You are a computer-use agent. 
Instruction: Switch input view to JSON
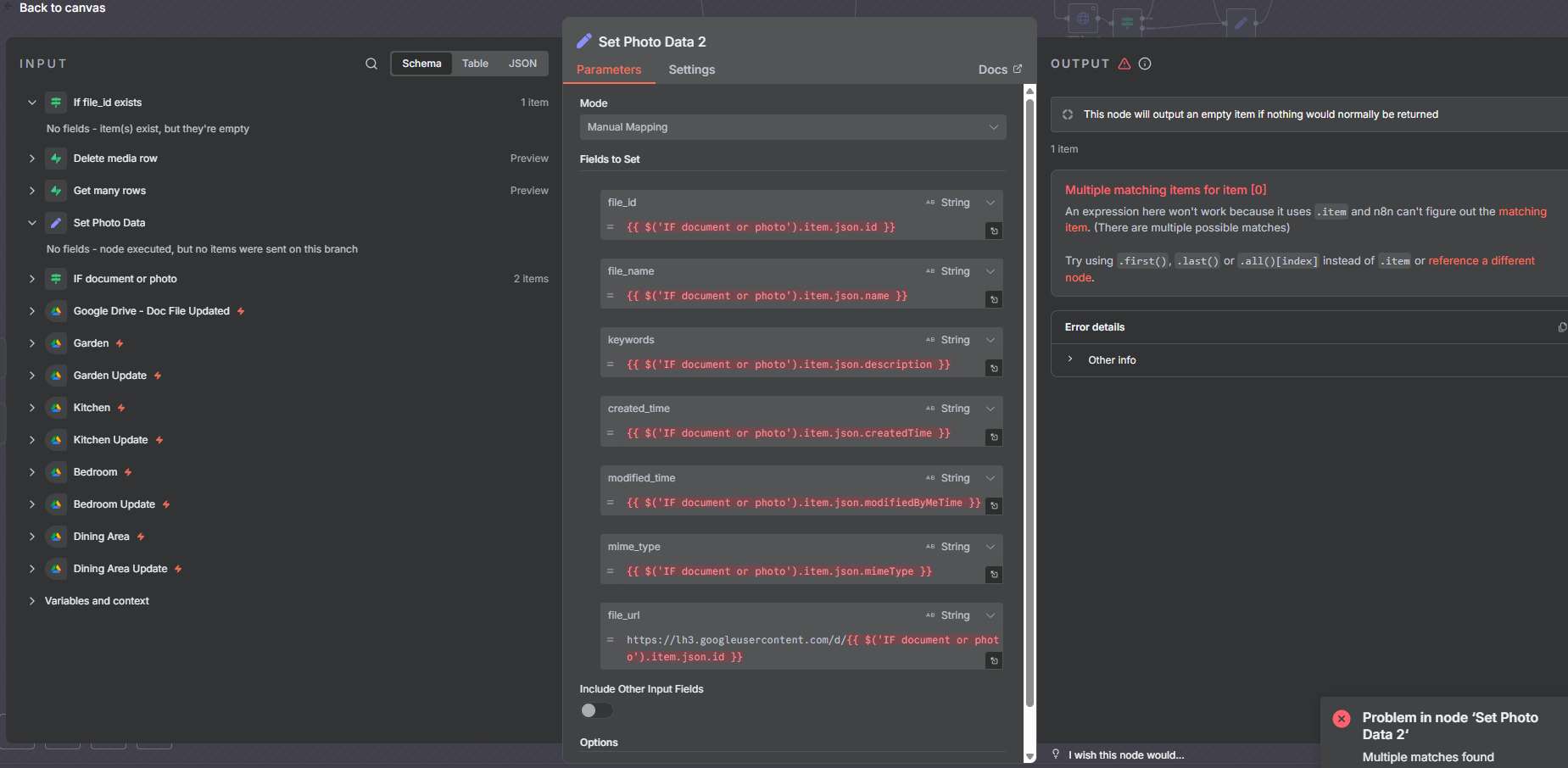click(x=522, y=64)
